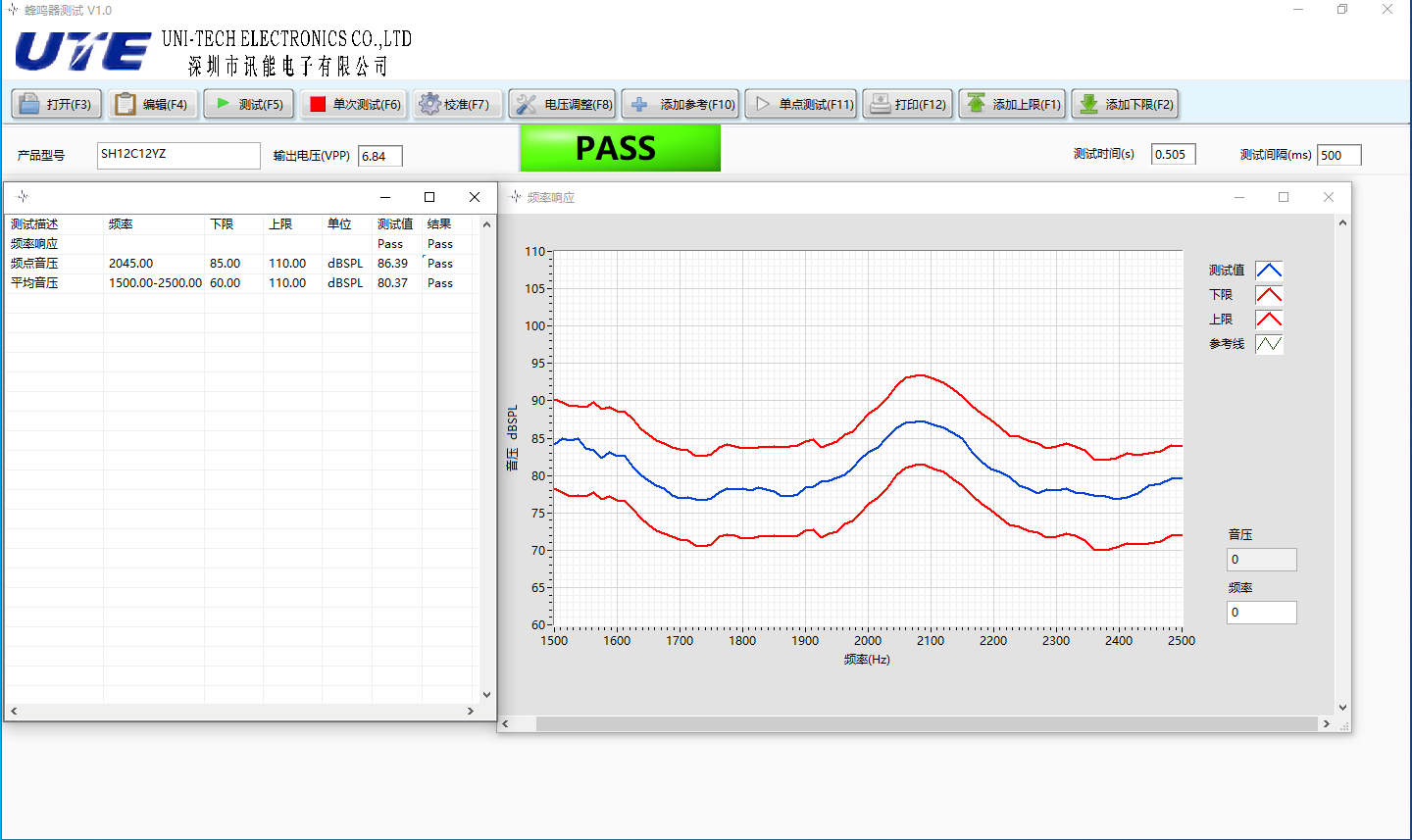The image size is (1412, 840).
Task: Open 校准(F7) calibration gear button
Action: pyautogui.click(x=458, y=104)
